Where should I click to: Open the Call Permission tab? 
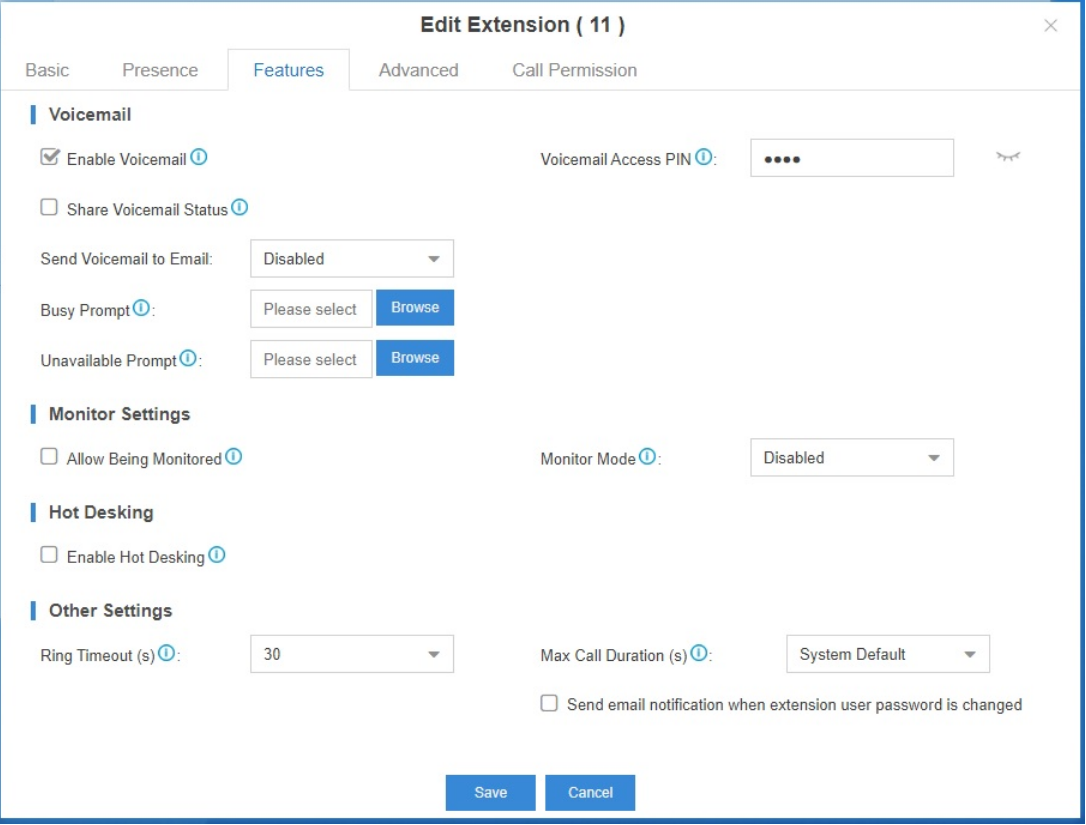(x=574, y=70)
